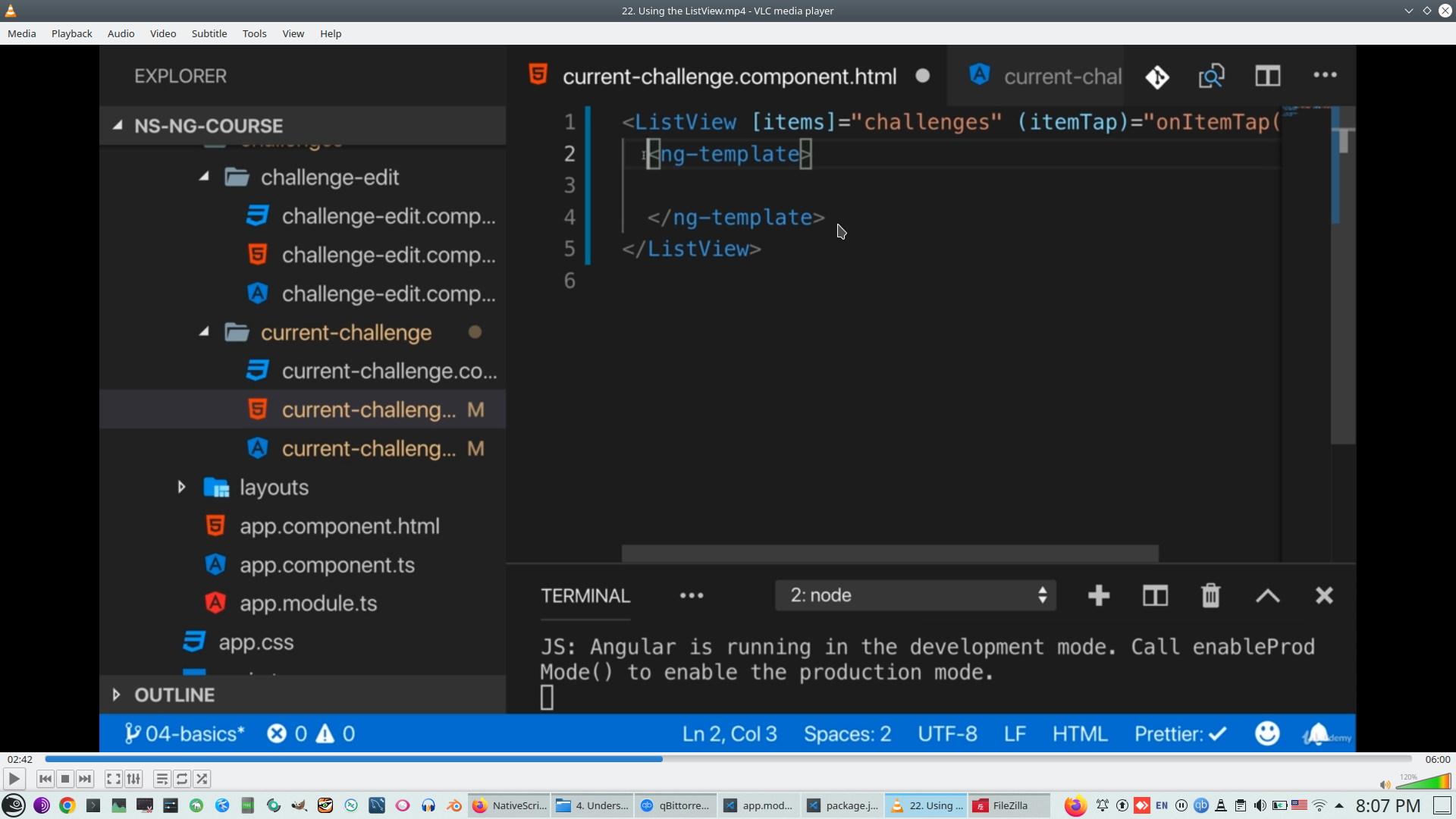Stop playback with the stop button
This screenshot has width=1456, height=819.
[x=65, y=779]
